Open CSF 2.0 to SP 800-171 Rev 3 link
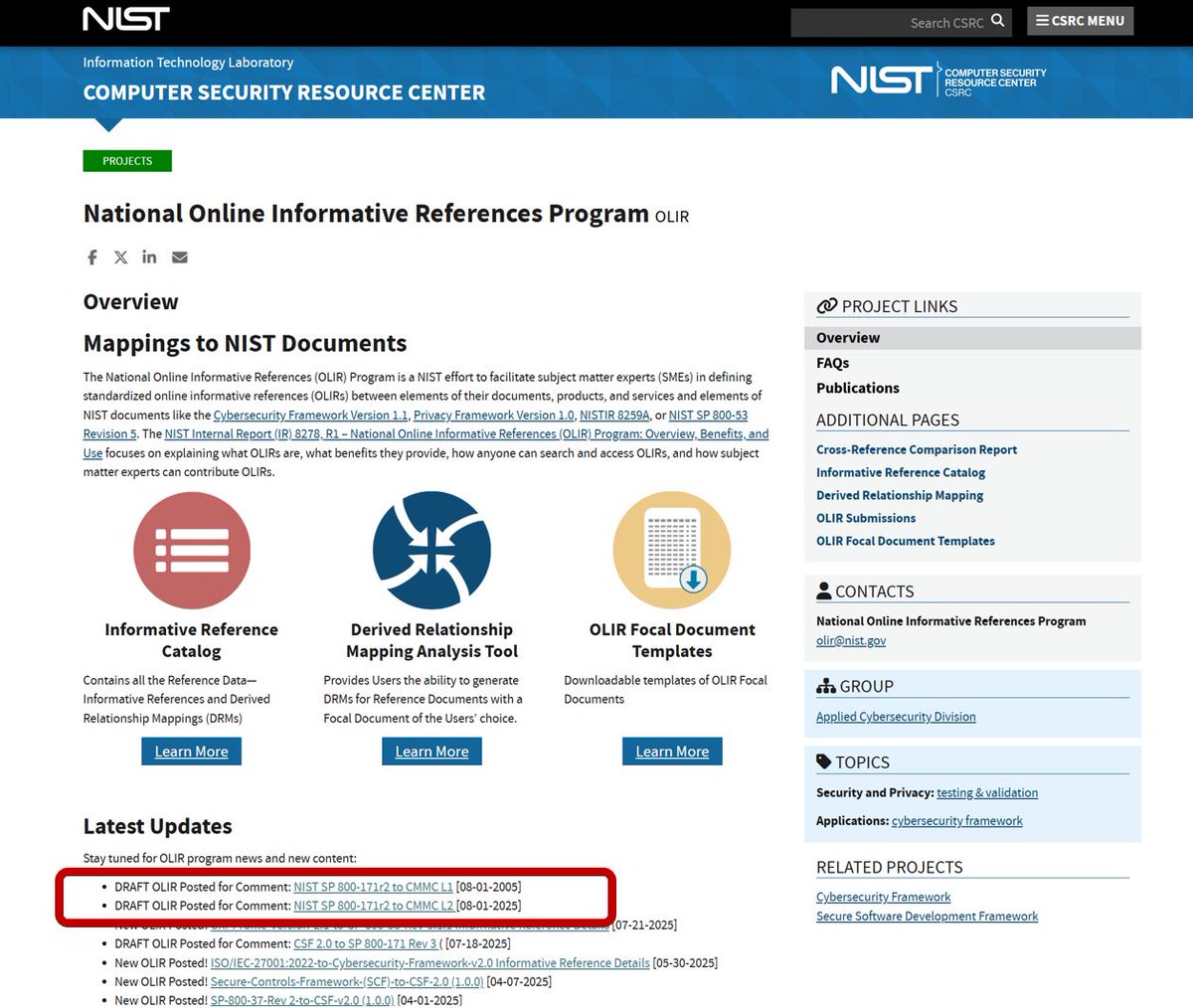The width and height of the screenshot is (1193, 1008). (x=365, y=943)
